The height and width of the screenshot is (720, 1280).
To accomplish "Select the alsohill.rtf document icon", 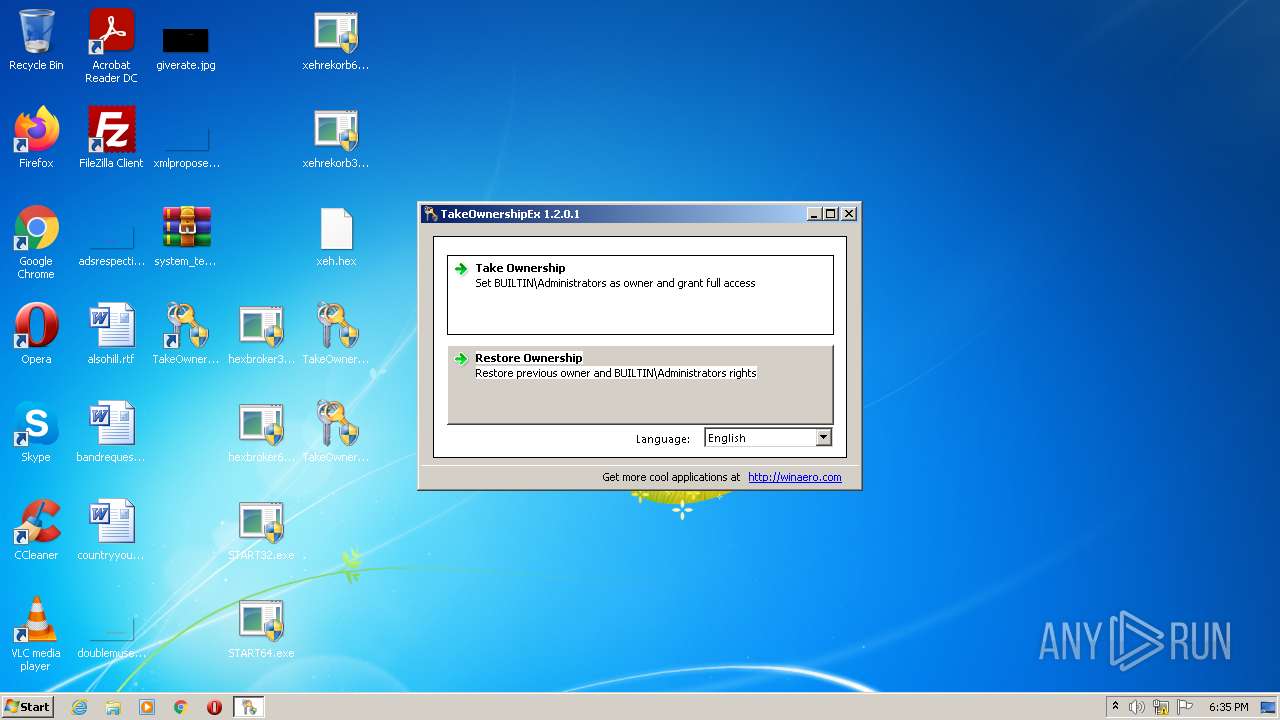I will tap(111, 334).
